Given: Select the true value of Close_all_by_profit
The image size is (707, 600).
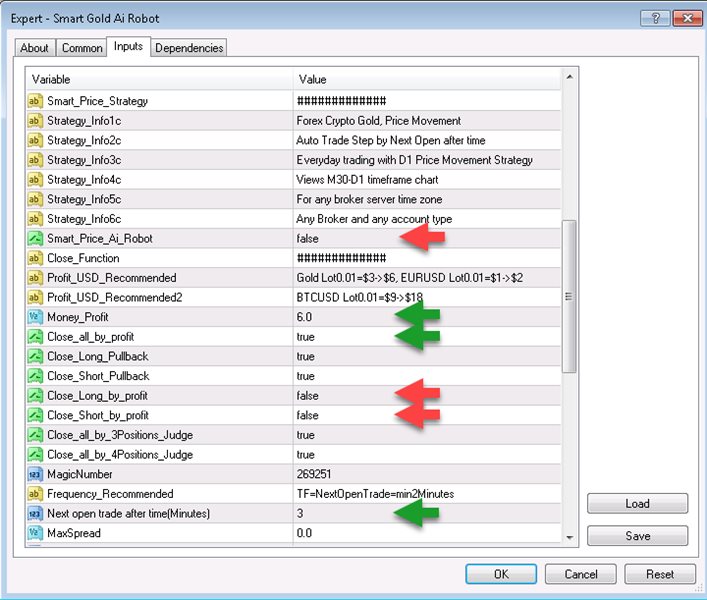Looking at the screenshot, I should [x=306, y=337].
